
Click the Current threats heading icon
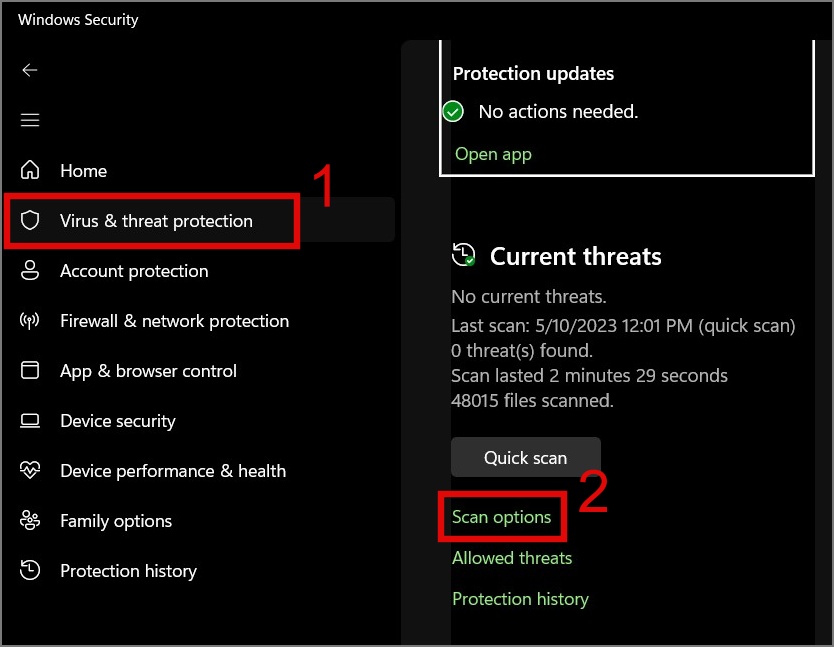point(464,255)
